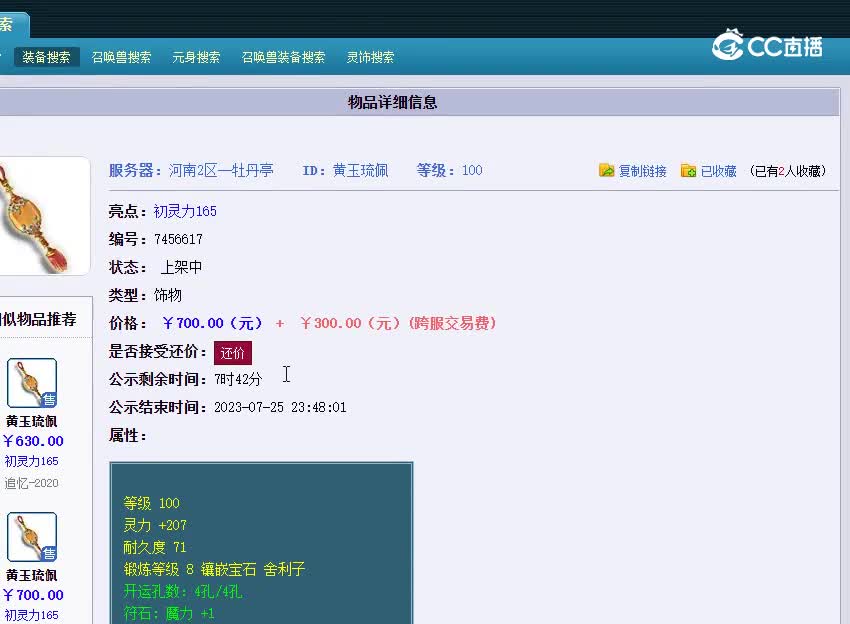Click the 物品详细信息 header

point(392,102)
